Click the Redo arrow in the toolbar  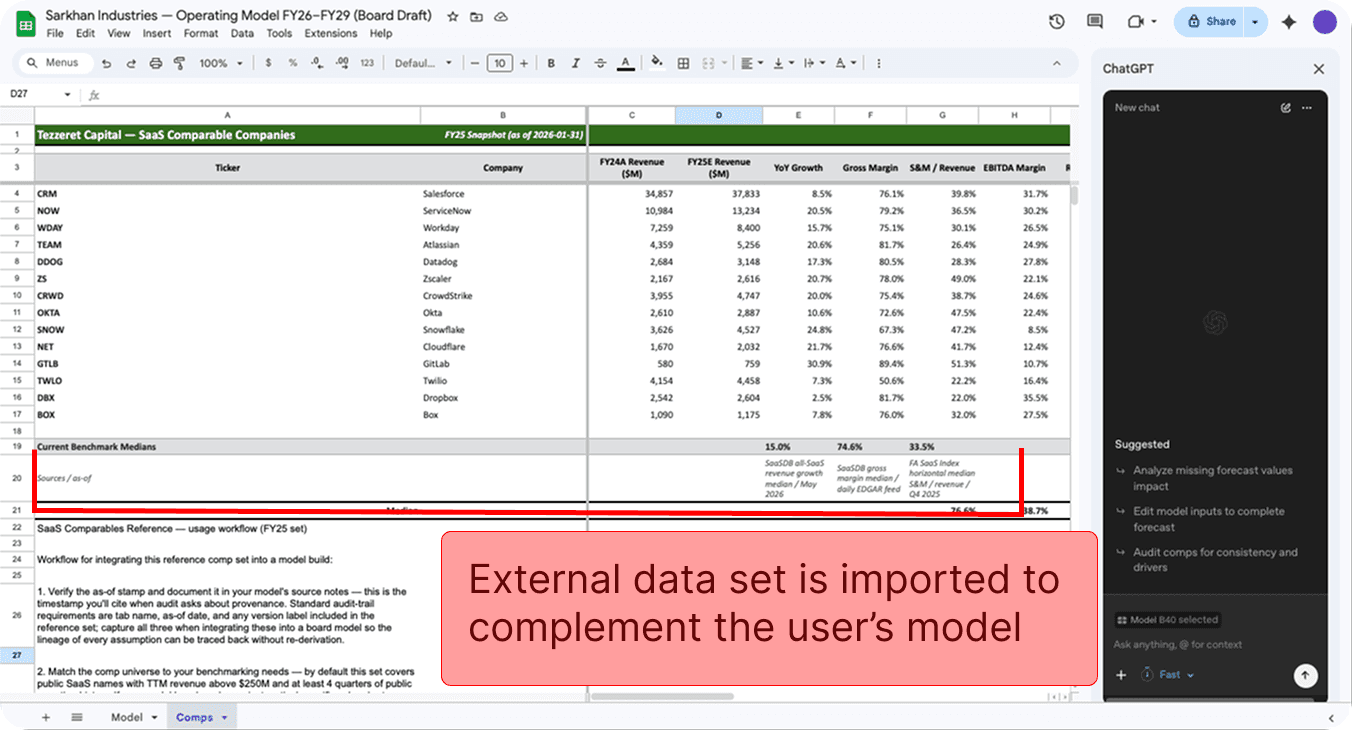click(131, 63)
